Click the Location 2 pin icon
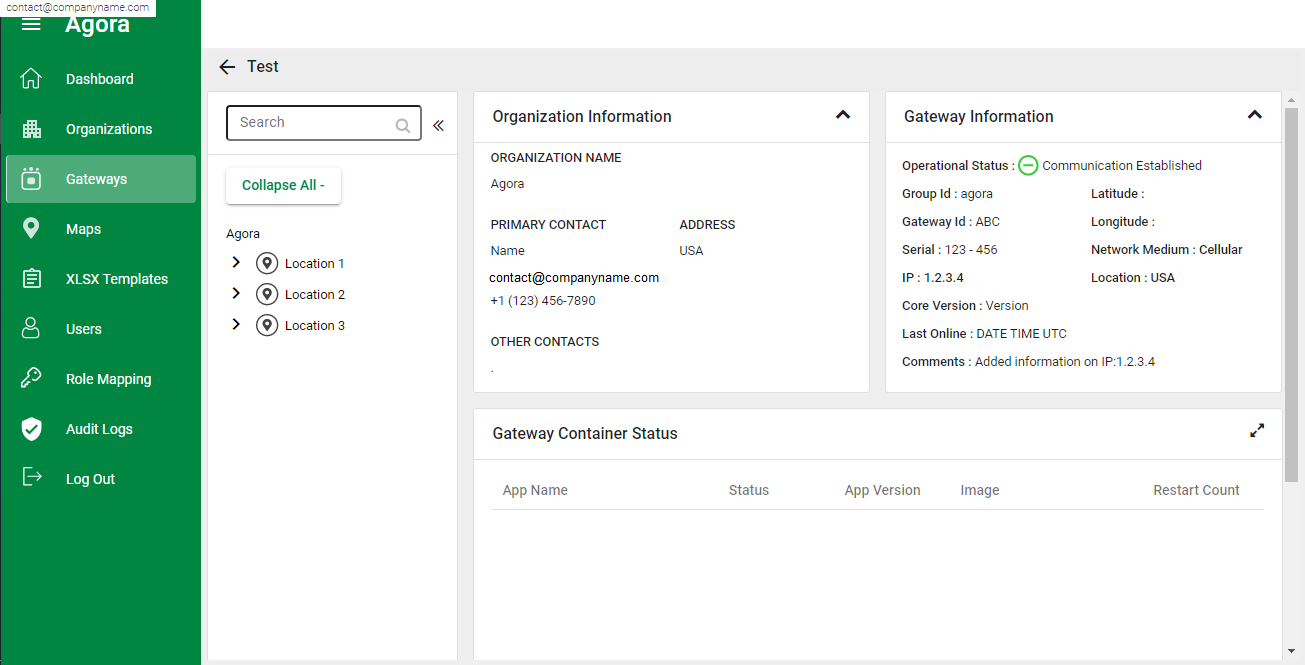The width and height of the screenshot is (1305, 665). (x=267, y=295)
